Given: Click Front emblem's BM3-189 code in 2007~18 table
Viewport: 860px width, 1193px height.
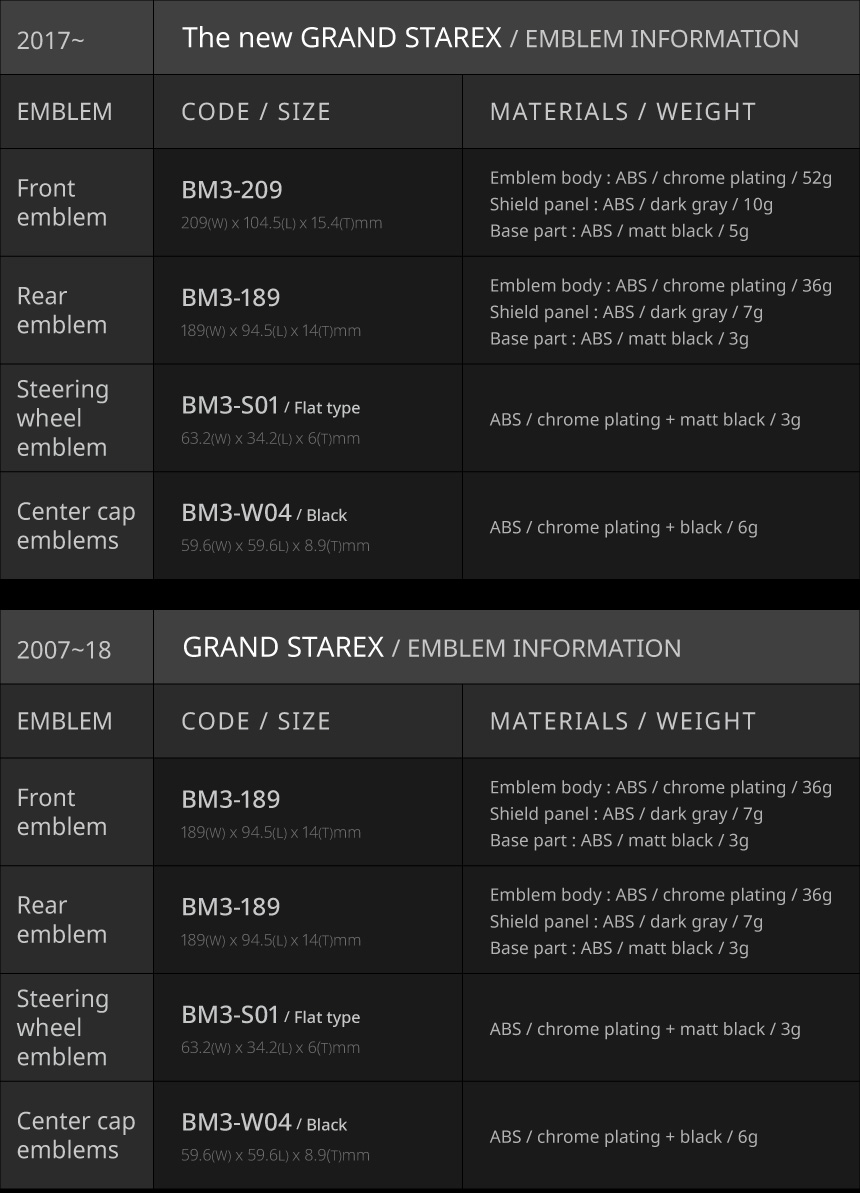Looking at the screenshot, I should tap(230, 800).
